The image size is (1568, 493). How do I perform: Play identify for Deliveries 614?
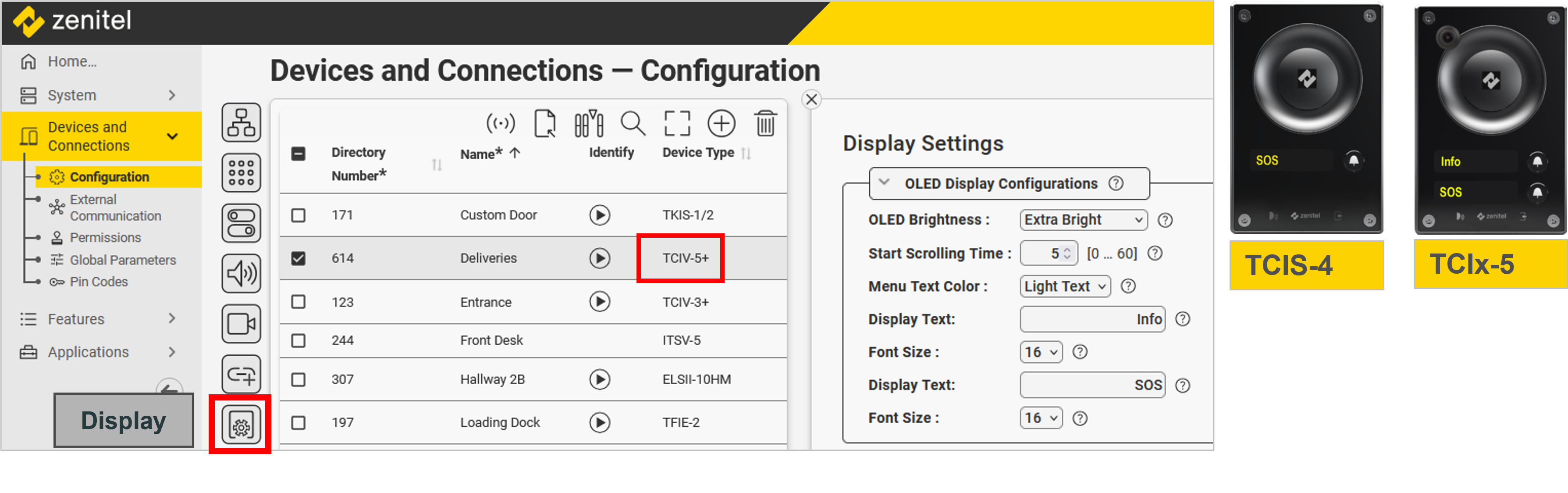[x=600, y=258]
